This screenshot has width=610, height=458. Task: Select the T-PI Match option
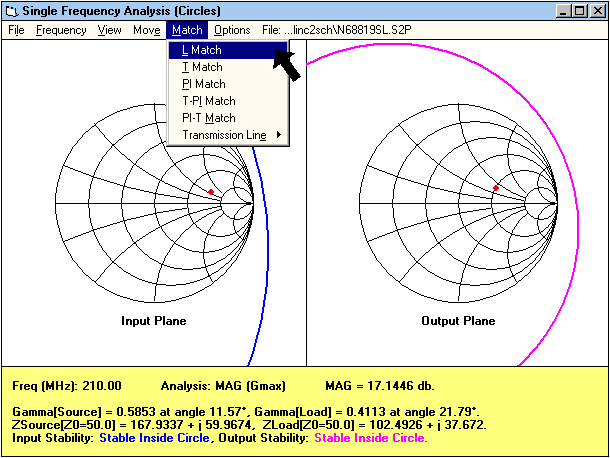pyautogui.click(x=209, y=101)
